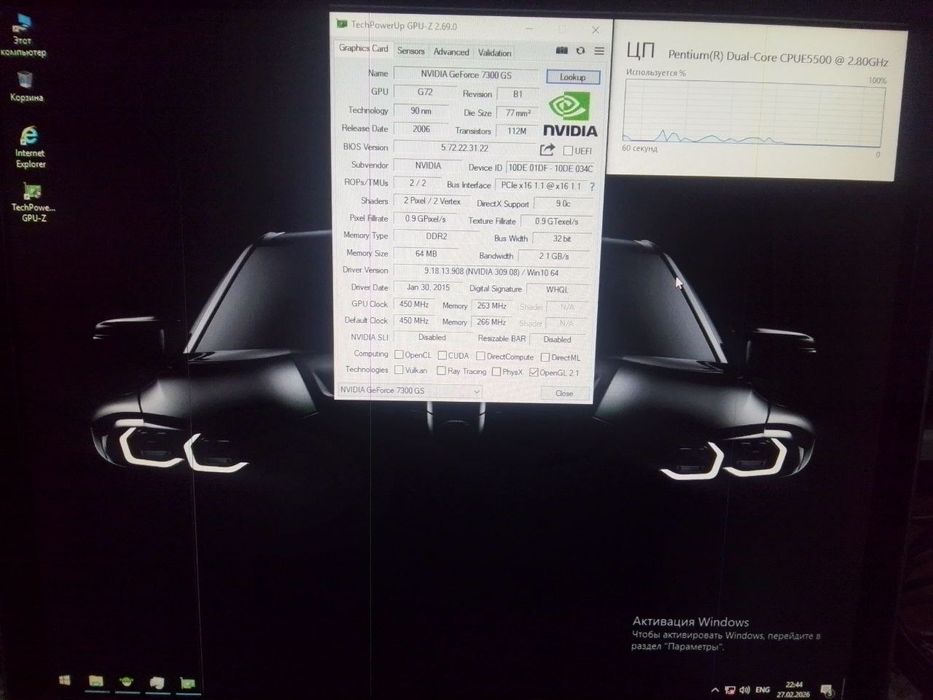Screen dimensions: 933x700
Task: Toggle the OpenGL 2.1 checkbox
Action: (x=534, y=372)
